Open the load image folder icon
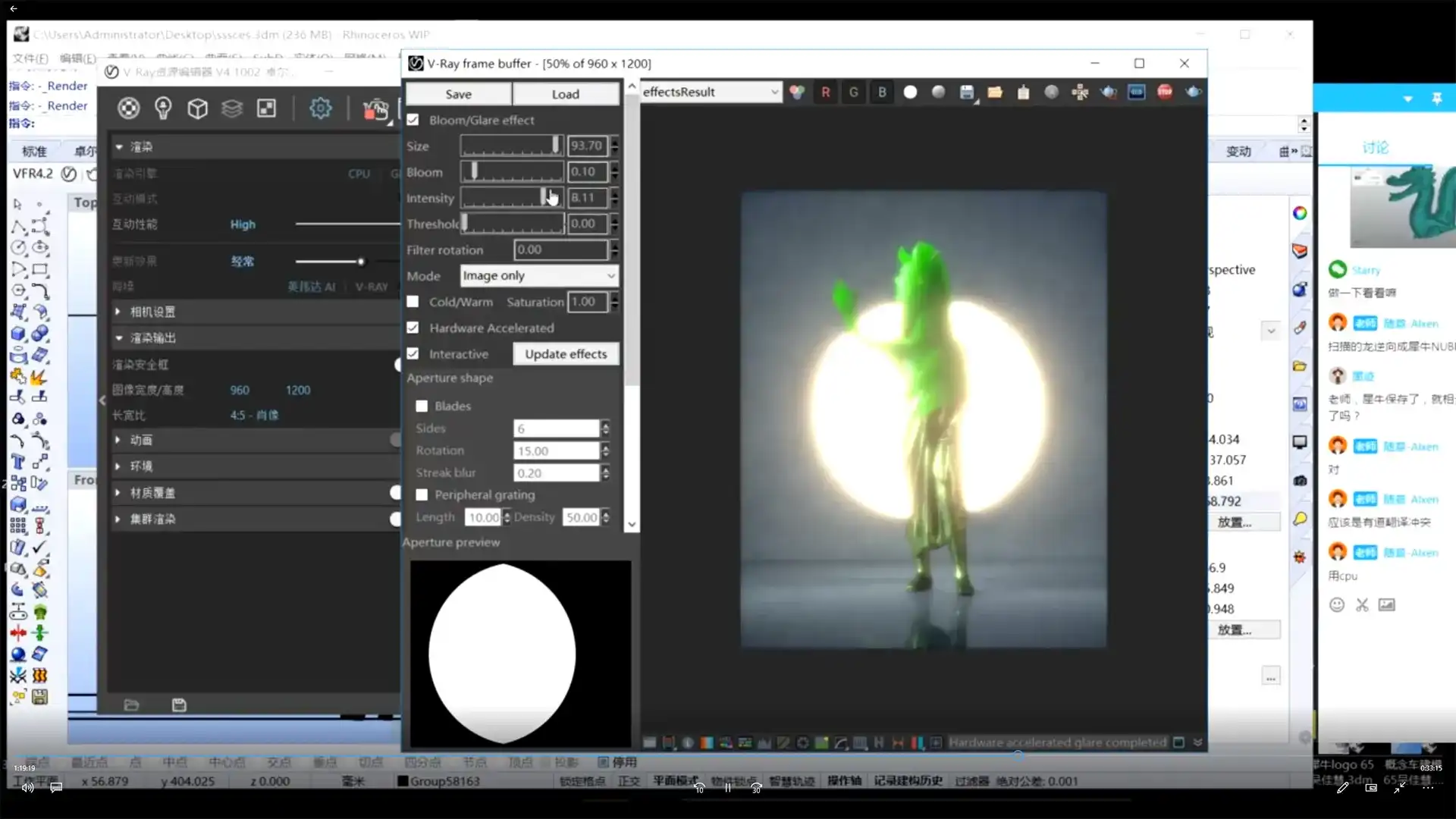 pos(995,92)
